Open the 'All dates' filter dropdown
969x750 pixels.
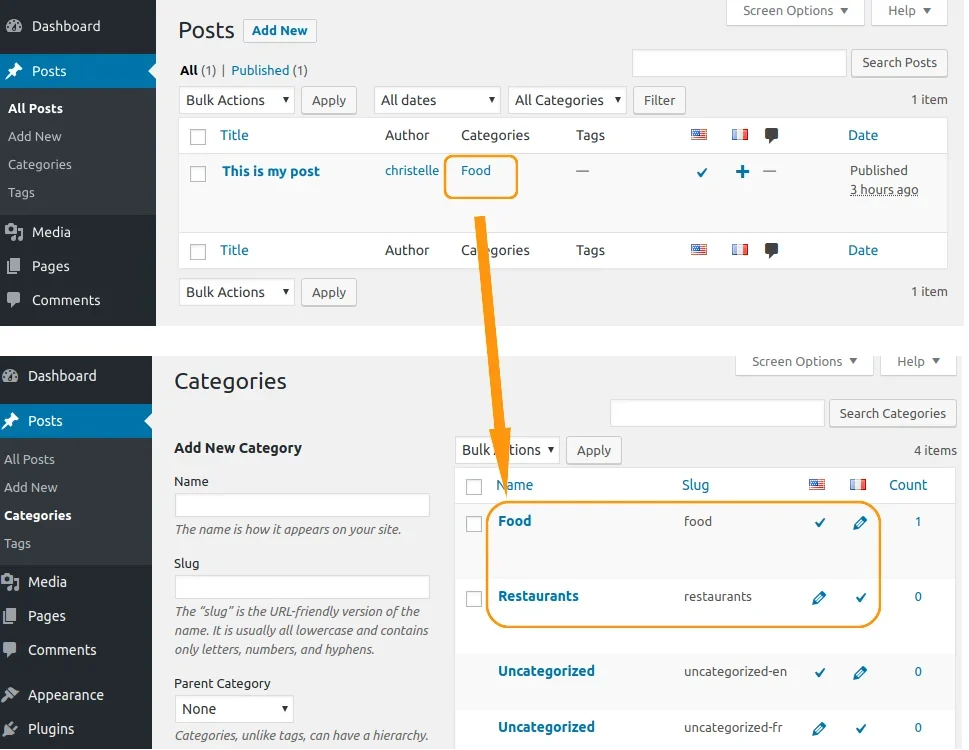click(437, 100)
